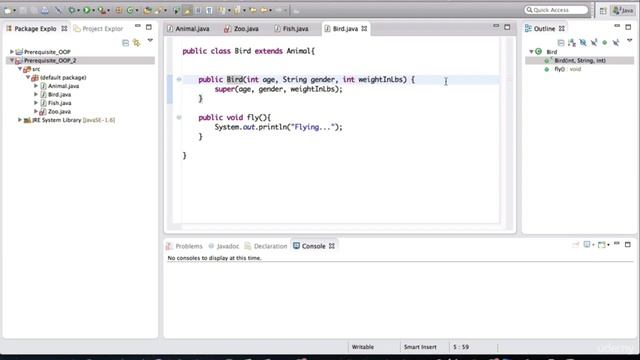
Task: Open Package Explorer view menu arrow
Action: pos(150,41)
